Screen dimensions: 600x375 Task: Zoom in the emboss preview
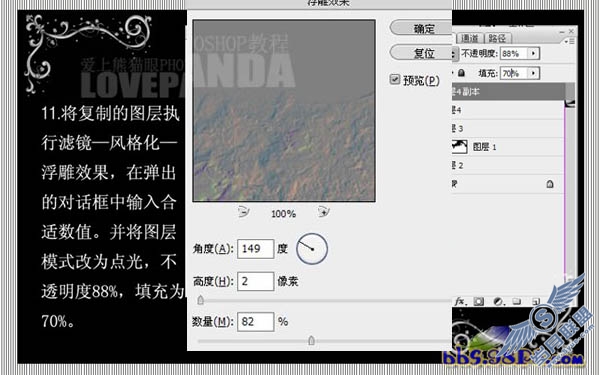[323, 211]
